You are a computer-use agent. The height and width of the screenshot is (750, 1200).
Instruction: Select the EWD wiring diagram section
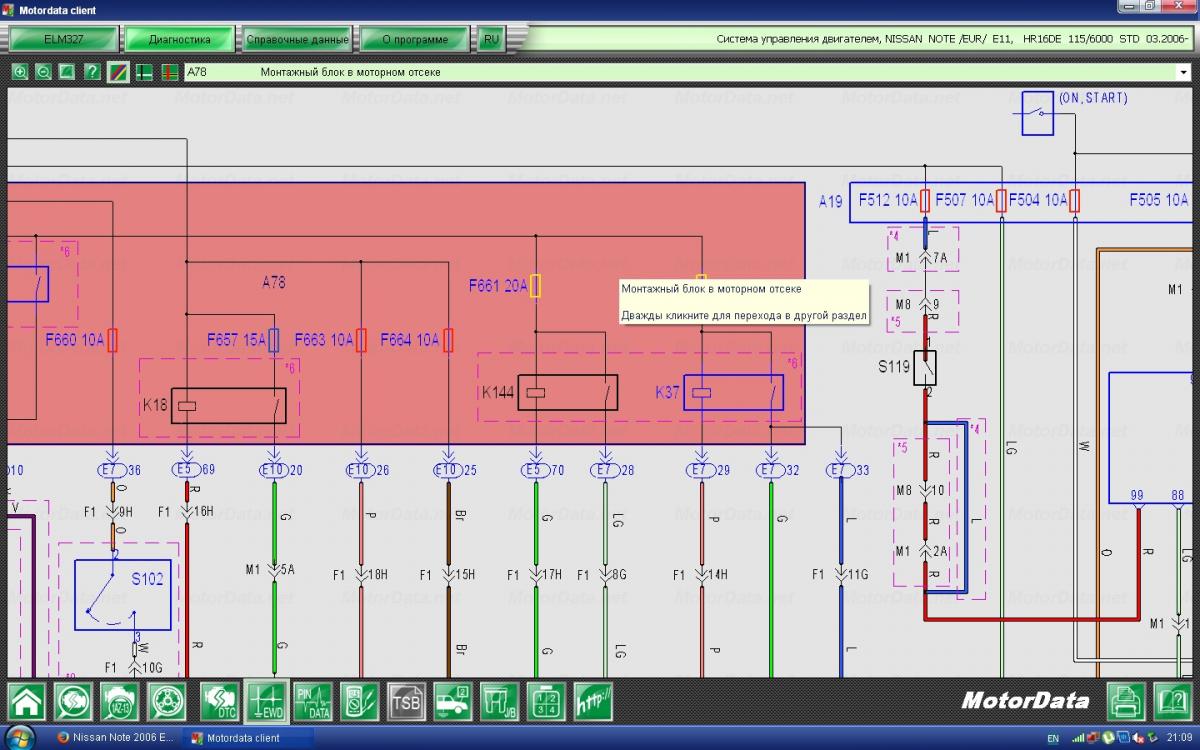pos(267,701)
